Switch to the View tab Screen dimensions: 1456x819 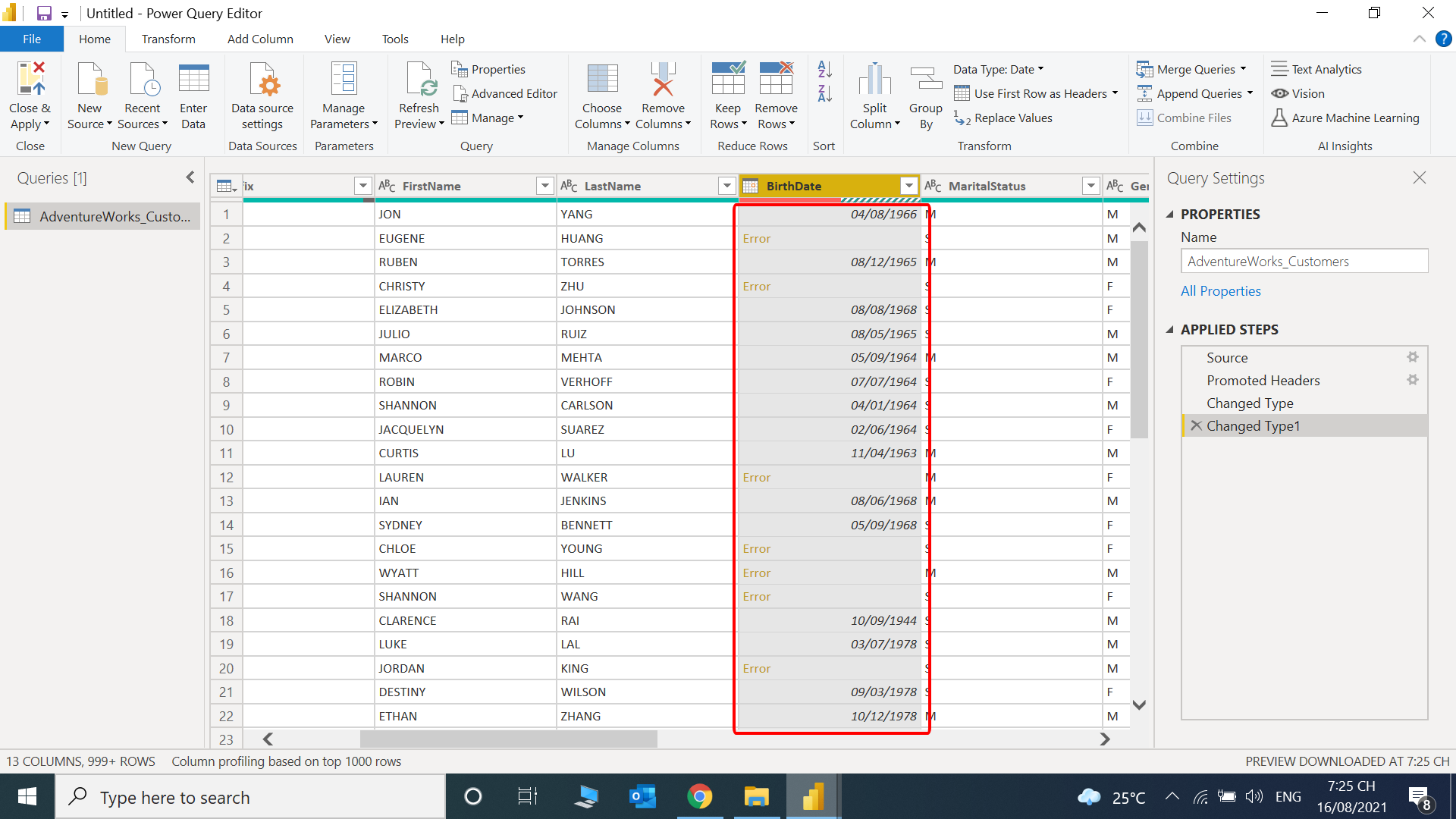337,39
